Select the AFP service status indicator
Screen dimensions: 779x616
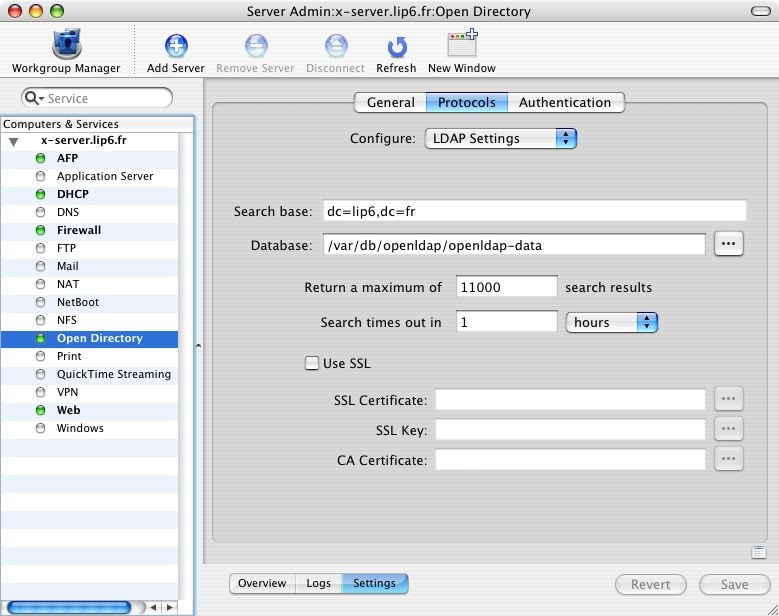tap(41, 158)
